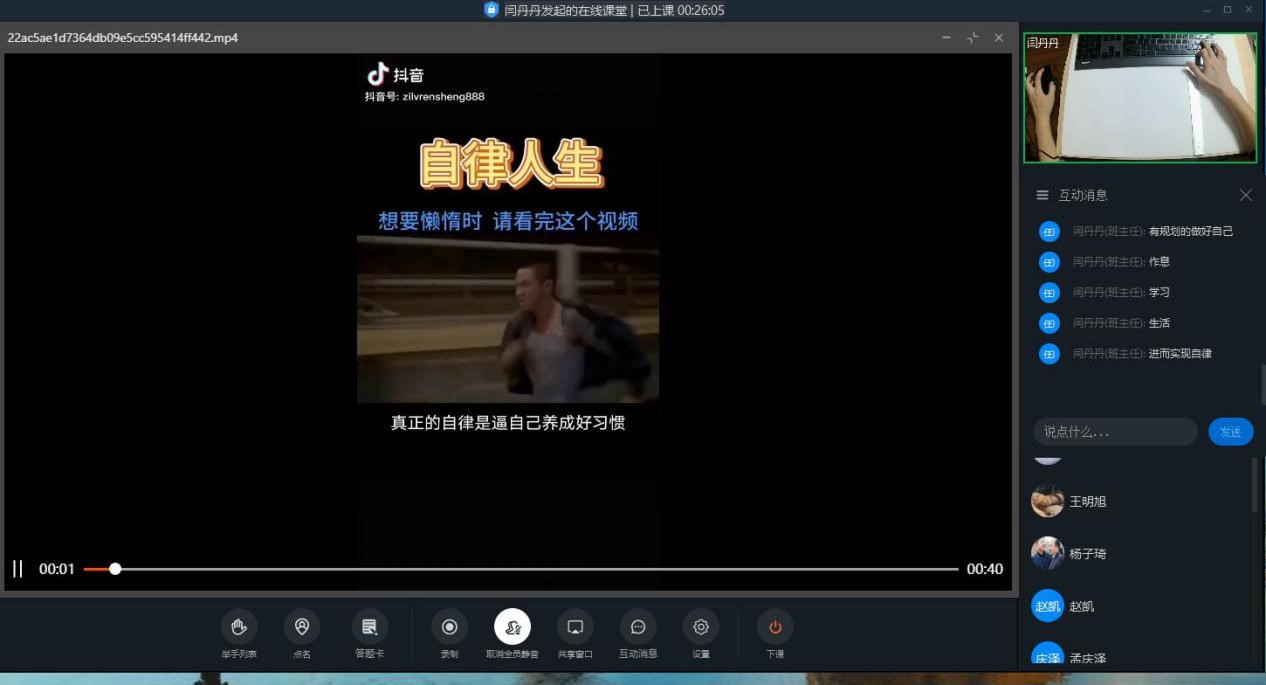Shrink the video player using collapse arrows icon
Image resolution: width=1266 pixels, height=685 pixels.
click(972, 38)
